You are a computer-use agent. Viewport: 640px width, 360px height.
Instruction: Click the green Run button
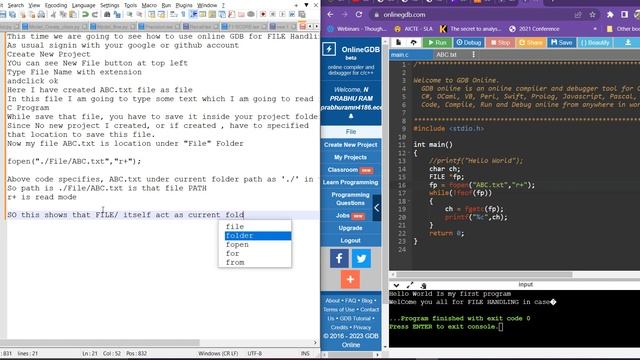coord(437,42)
